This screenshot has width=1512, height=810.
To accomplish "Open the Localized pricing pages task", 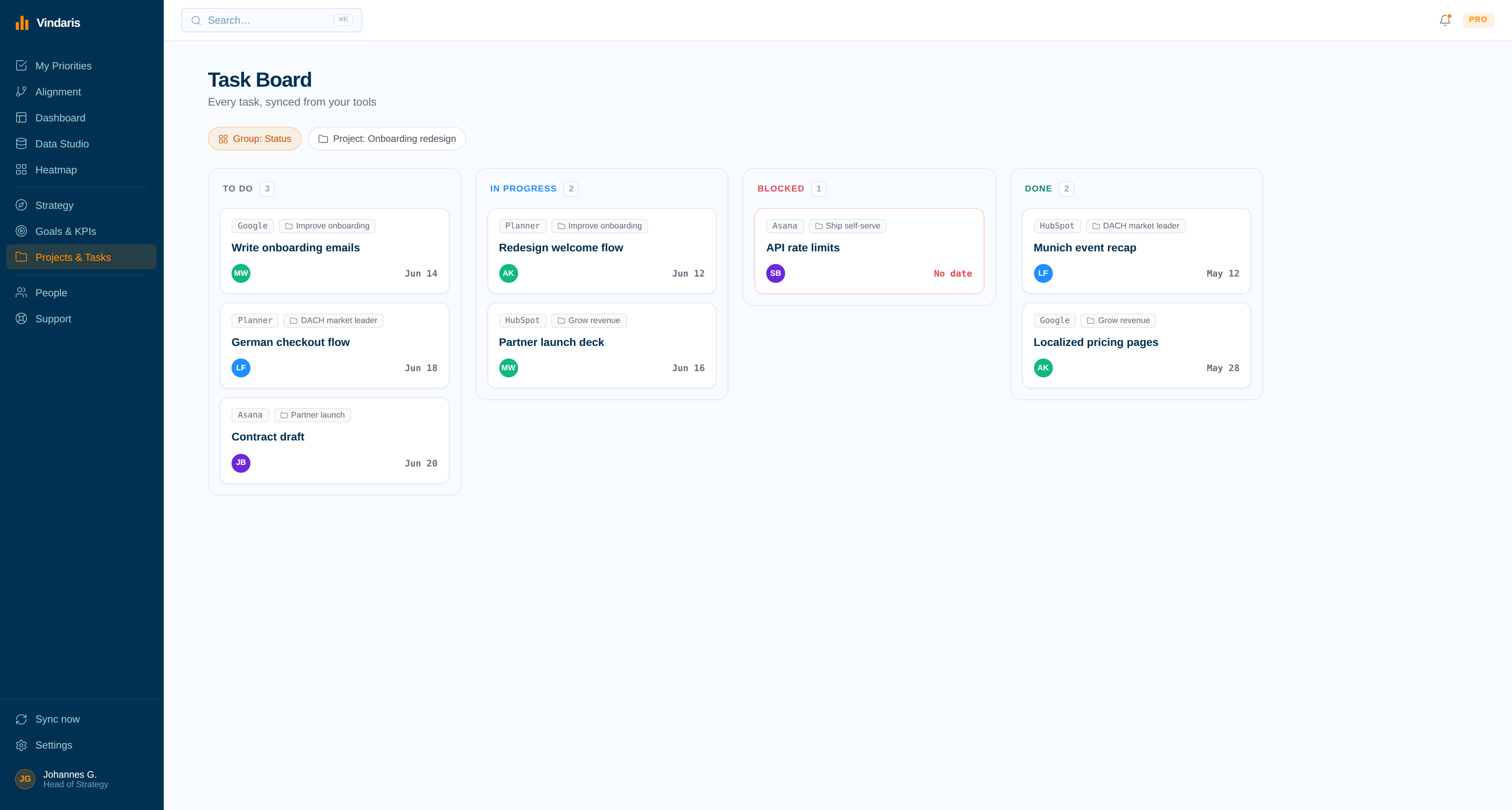I will (1136, 346).
